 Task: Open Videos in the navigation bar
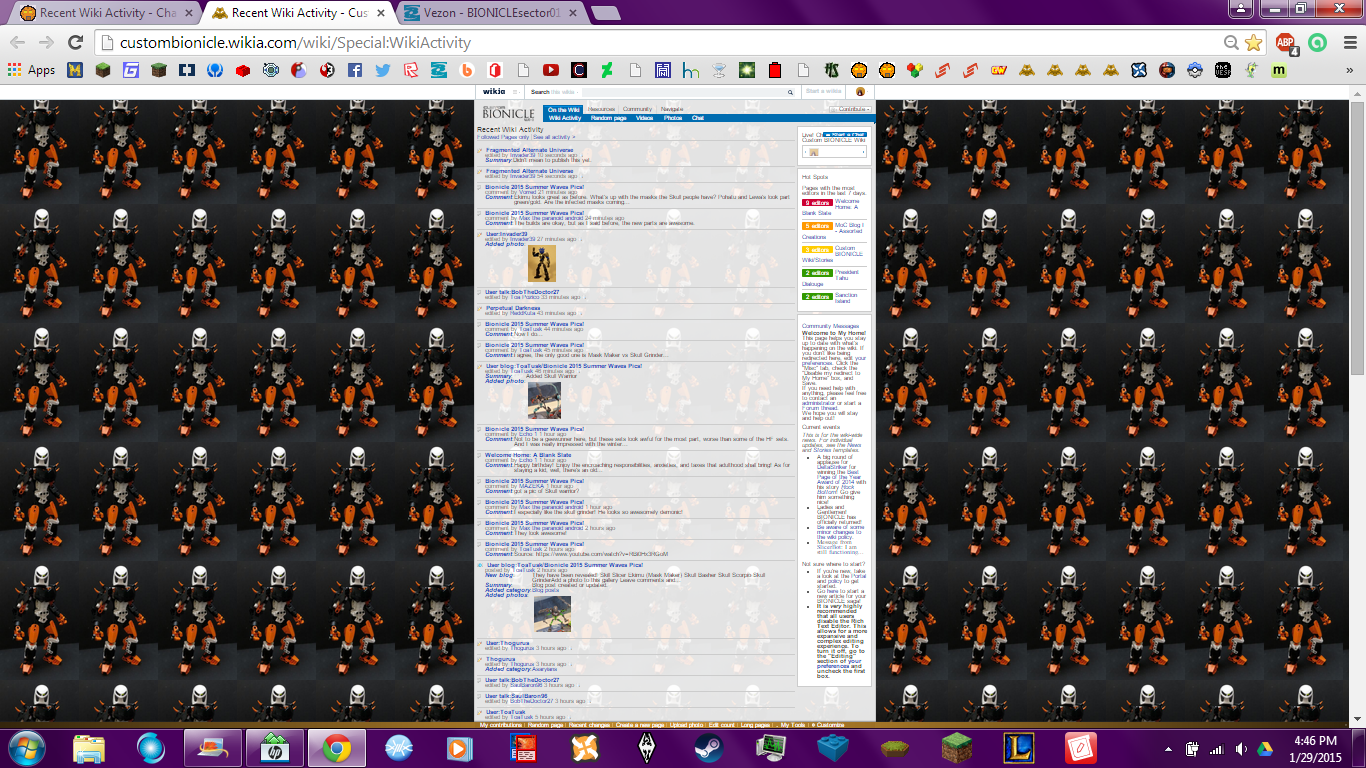click(644, 118)
